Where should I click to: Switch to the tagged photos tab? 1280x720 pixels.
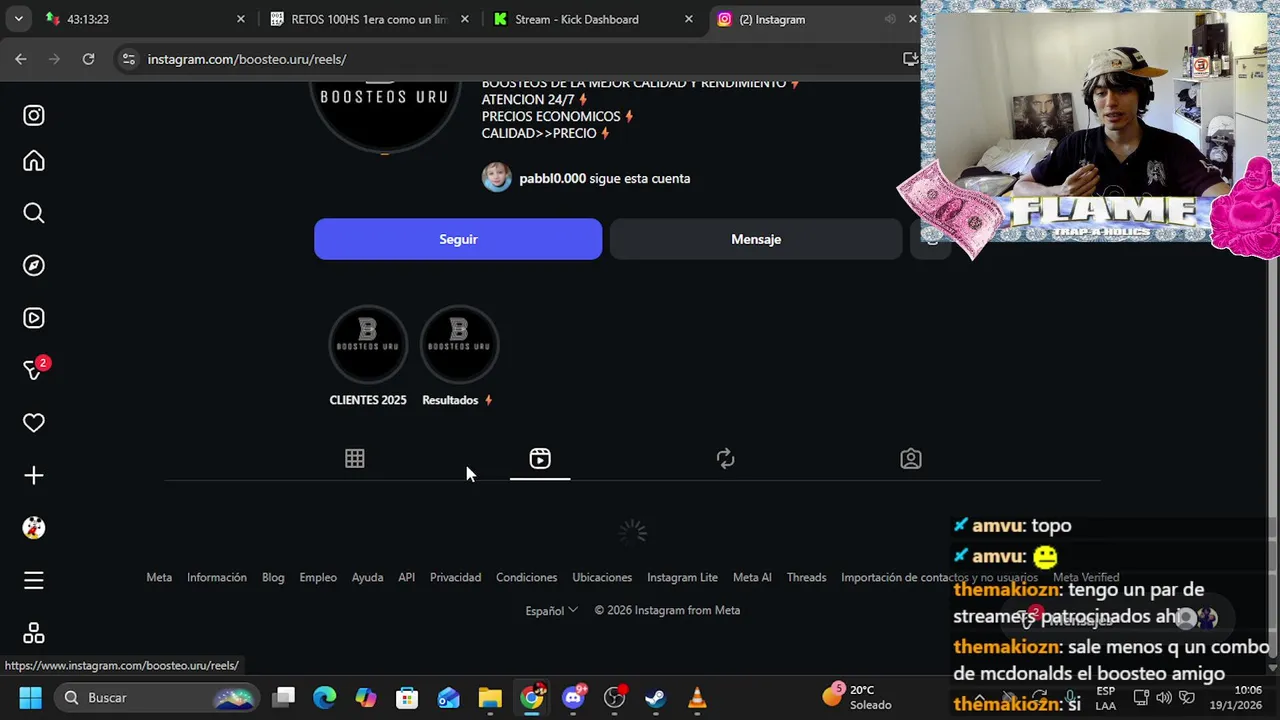(911, 458)
